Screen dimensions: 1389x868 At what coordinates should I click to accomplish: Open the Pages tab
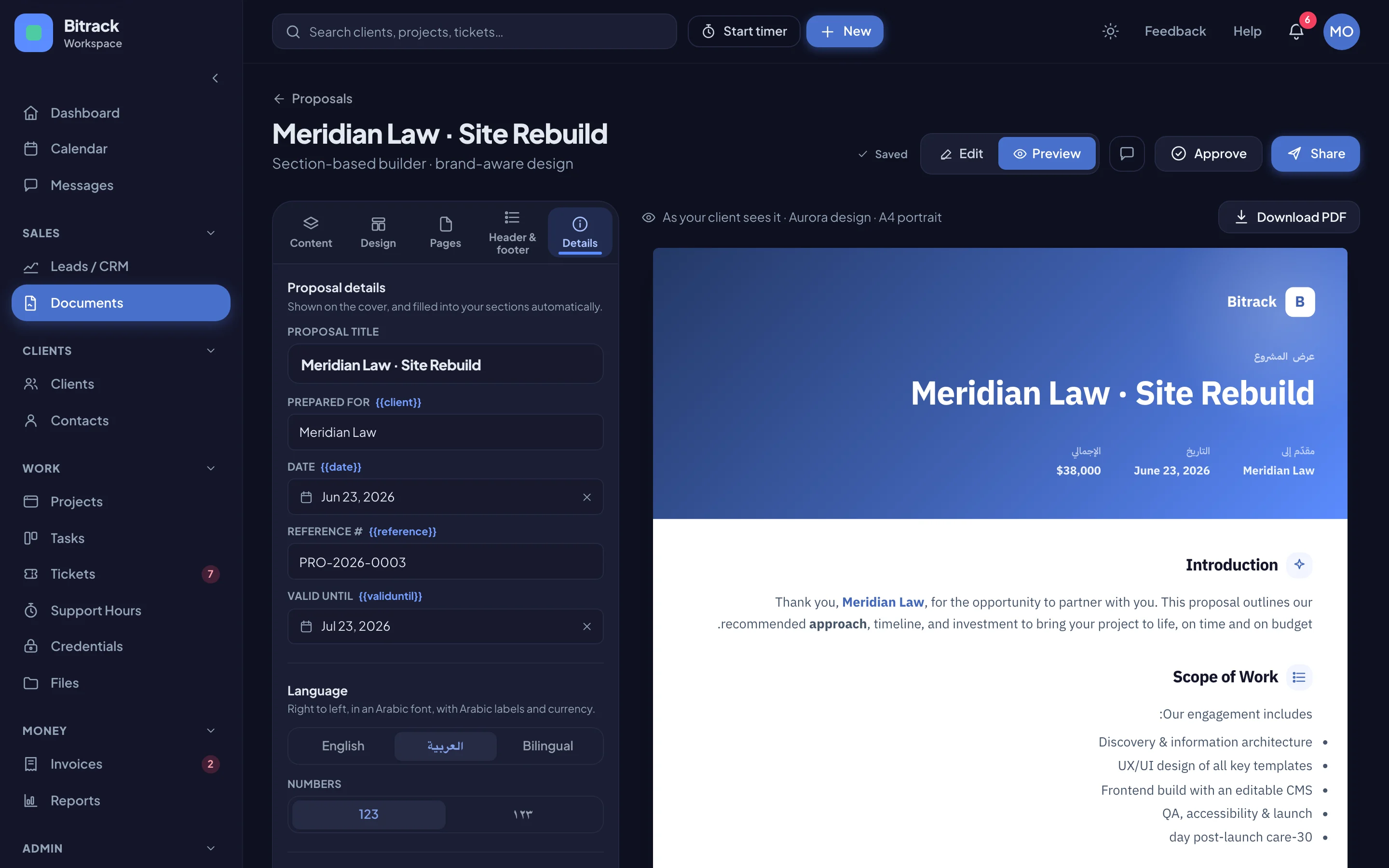point(446,232)
